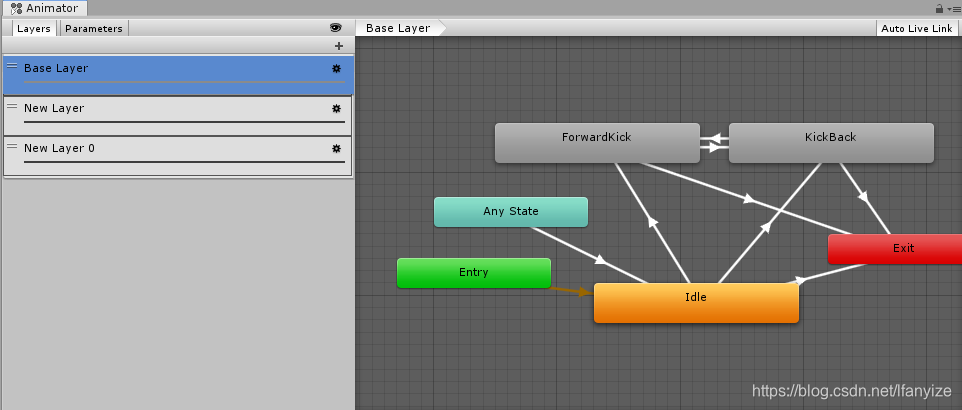Select the New Layer 0 row
This screenshot has height=410, width=962.
tap(179, 156)
